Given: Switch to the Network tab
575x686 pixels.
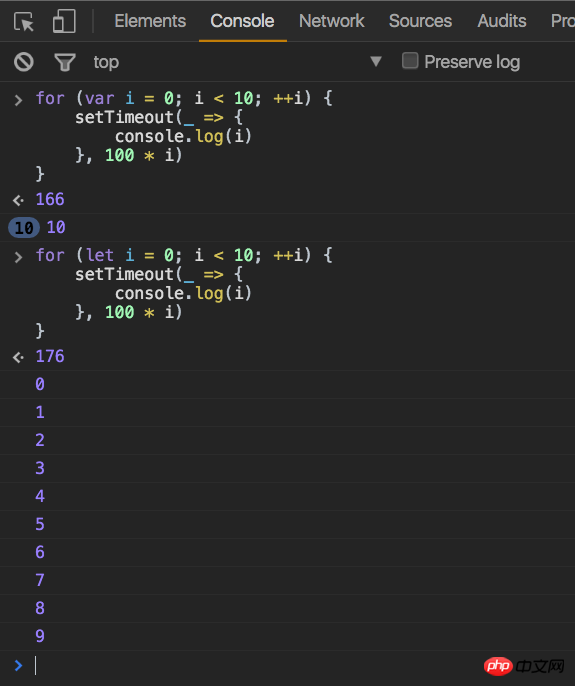Looking at the screenshot, I should (332, 21).
